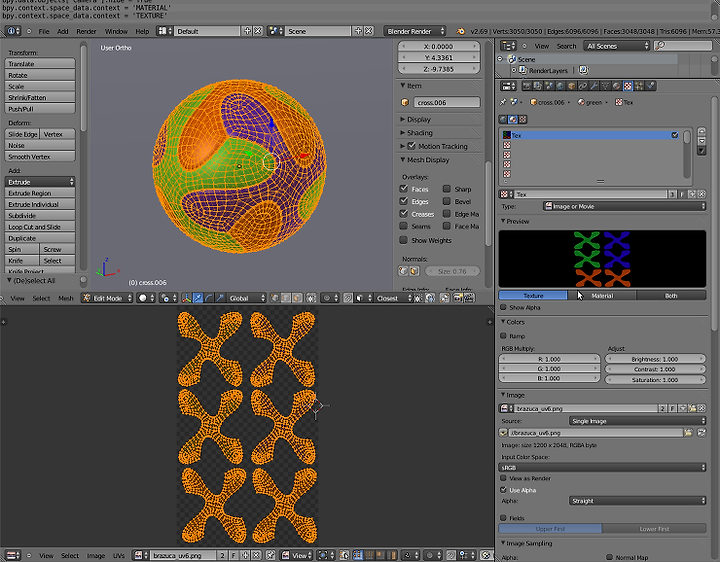Toggle UV vertex select mode in UV editor
Image resolution: width=720 pixels, height=562 pixels.
pyautogui.click(x=358, y=555)
